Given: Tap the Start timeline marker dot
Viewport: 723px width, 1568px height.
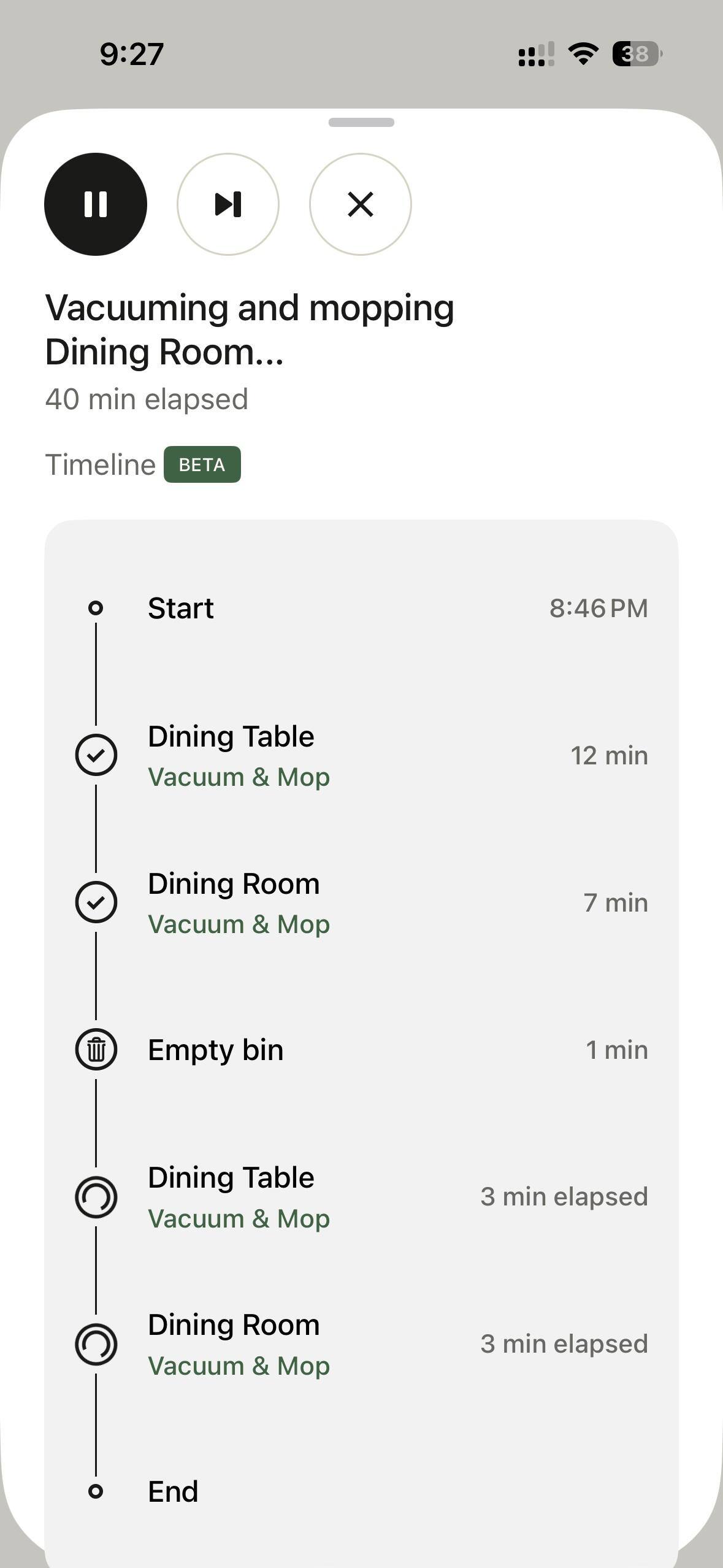Looking at the screenshot, I should pyautogui.click(x=96, y=608).
